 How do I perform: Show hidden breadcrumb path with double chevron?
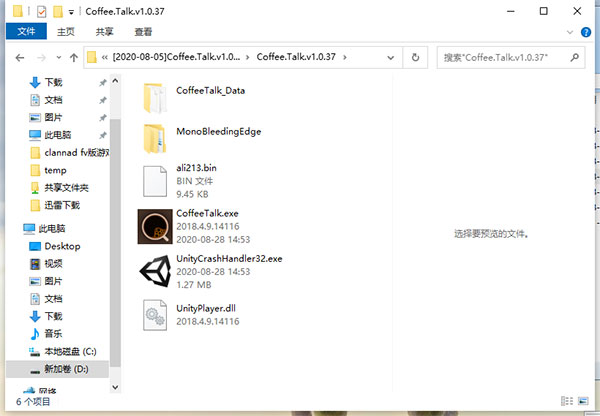click(104, 57)
